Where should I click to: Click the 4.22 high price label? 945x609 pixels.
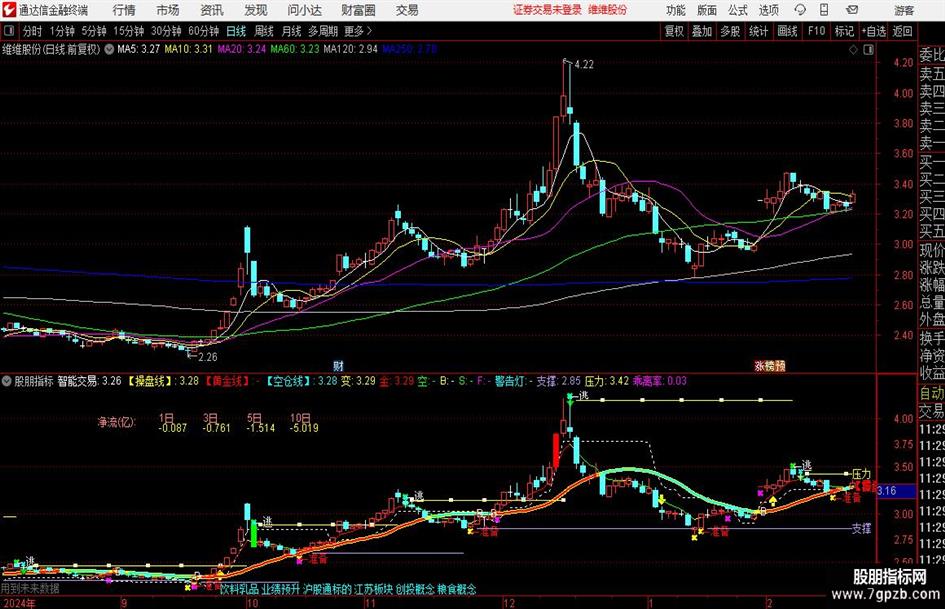(x=584, y=65)
